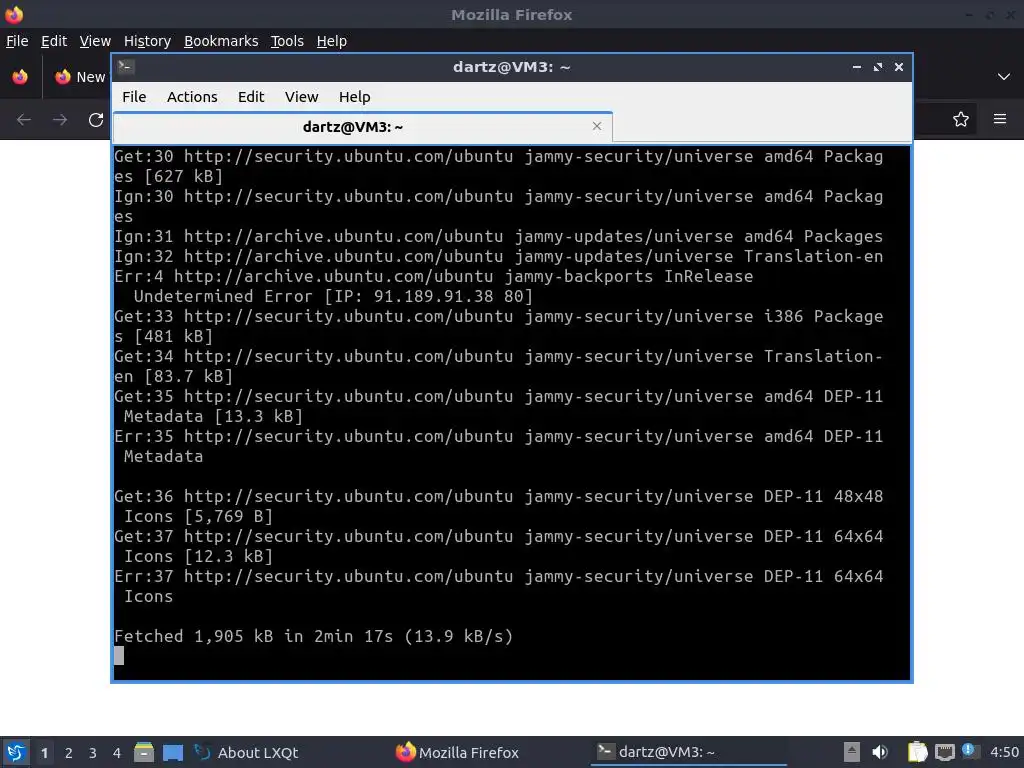Viewport: 1024px width, 768px height.
Task: Open the file manager from the panel
Action: (x=144, y=752)
